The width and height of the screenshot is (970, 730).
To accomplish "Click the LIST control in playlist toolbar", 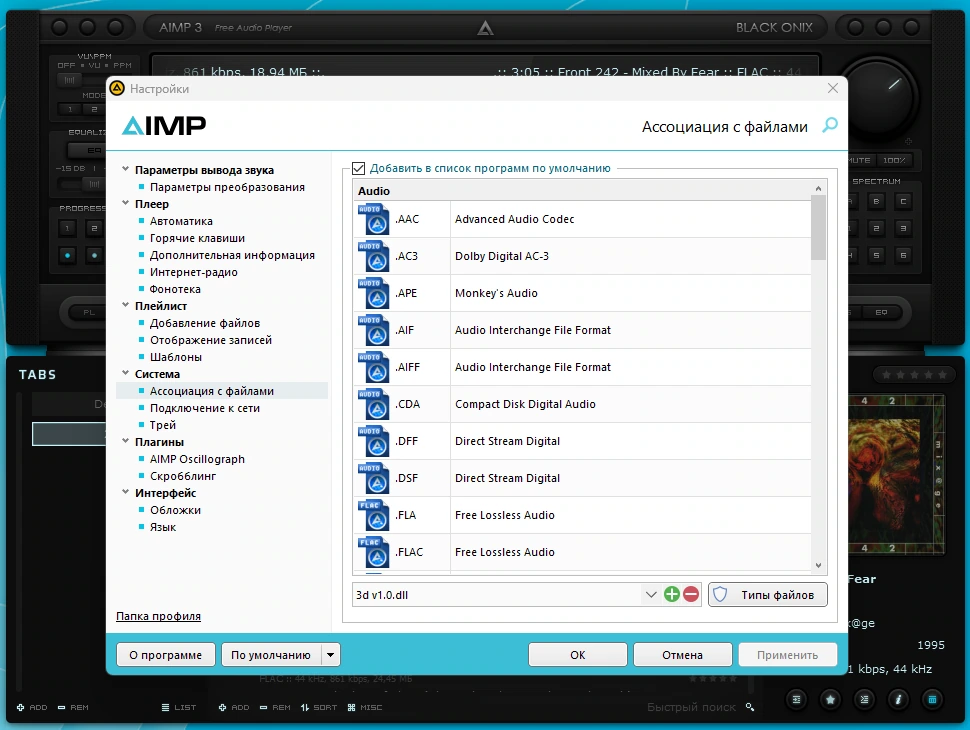I will pos(179,707).
